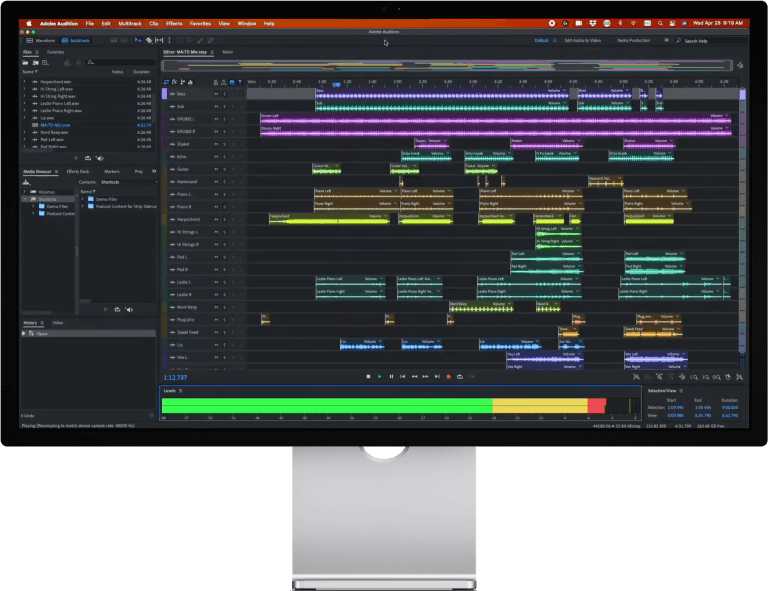Image resolution: width=768 pixels, height=591 pixels.
Task: Mute the Sub track
Action: pos(216,106)
